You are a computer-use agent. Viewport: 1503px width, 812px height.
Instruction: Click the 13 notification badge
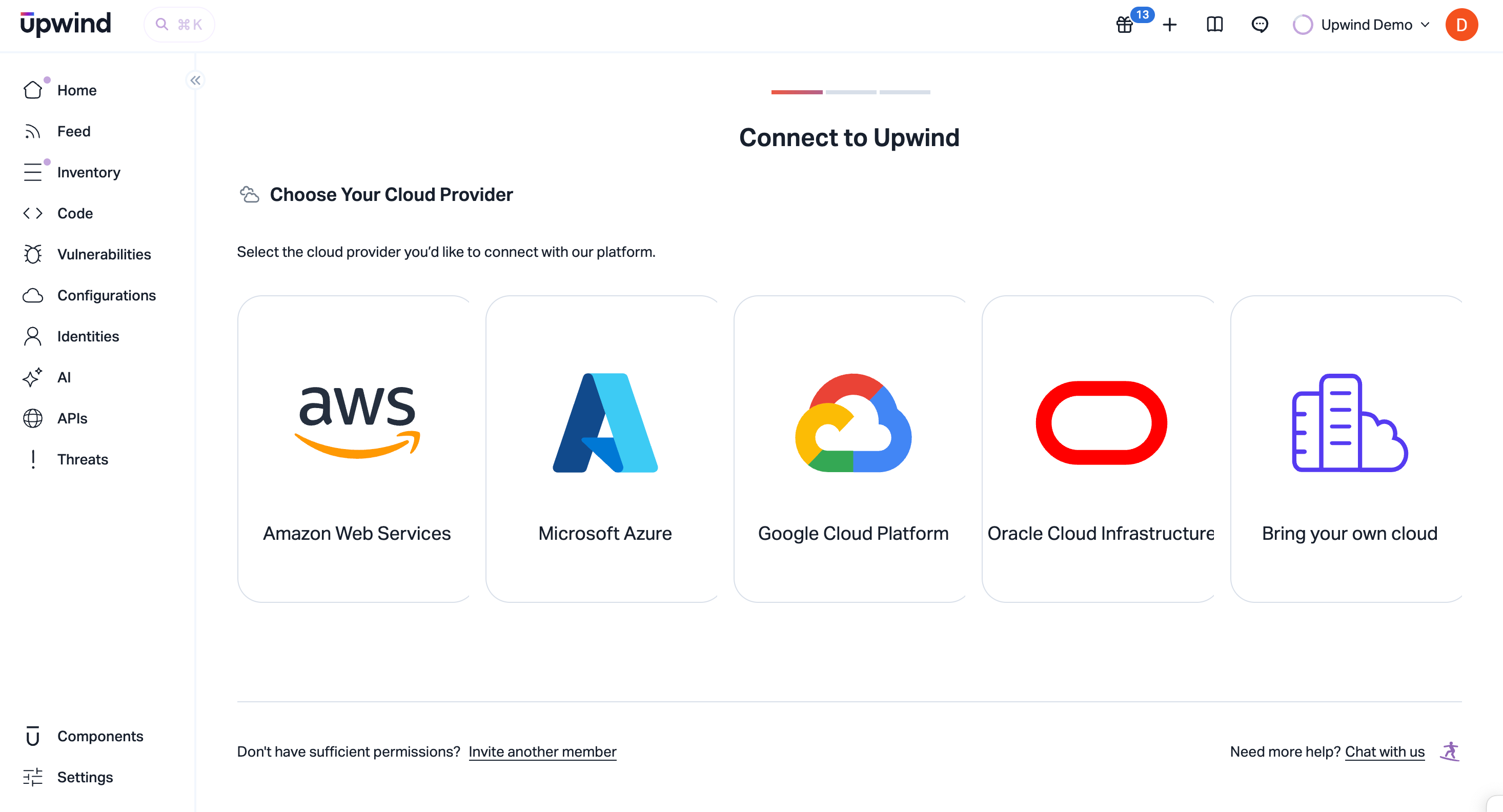(1142, 14)
